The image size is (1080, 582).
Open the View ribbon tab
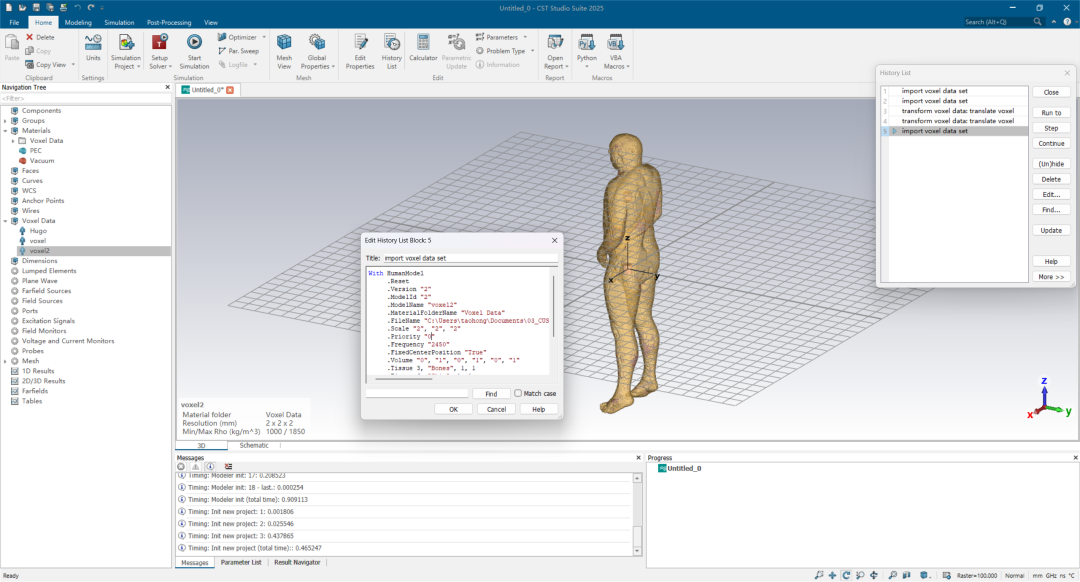(211, 22)
